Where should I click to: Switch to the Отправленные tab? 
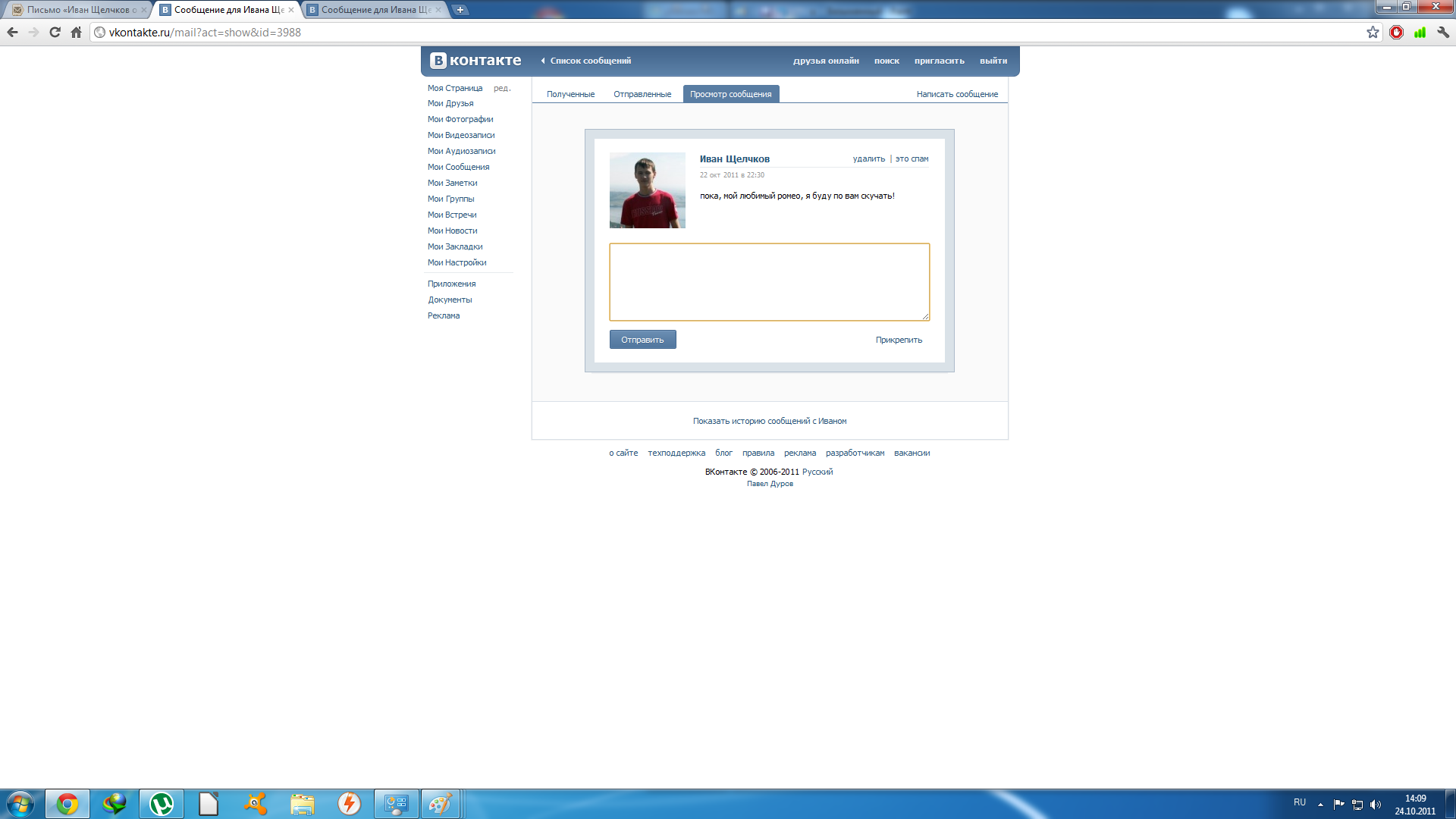click(642, 94)
